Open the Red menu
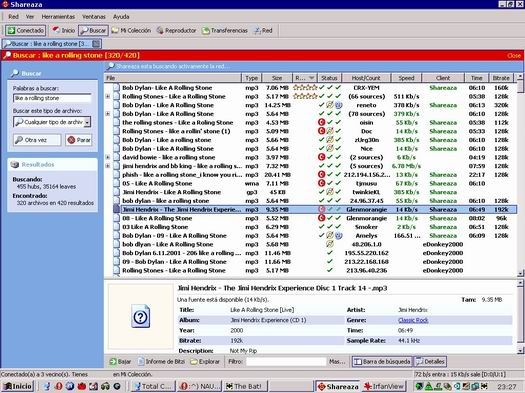The width and height of the screenshot is (525, 393). pos(13,16)
